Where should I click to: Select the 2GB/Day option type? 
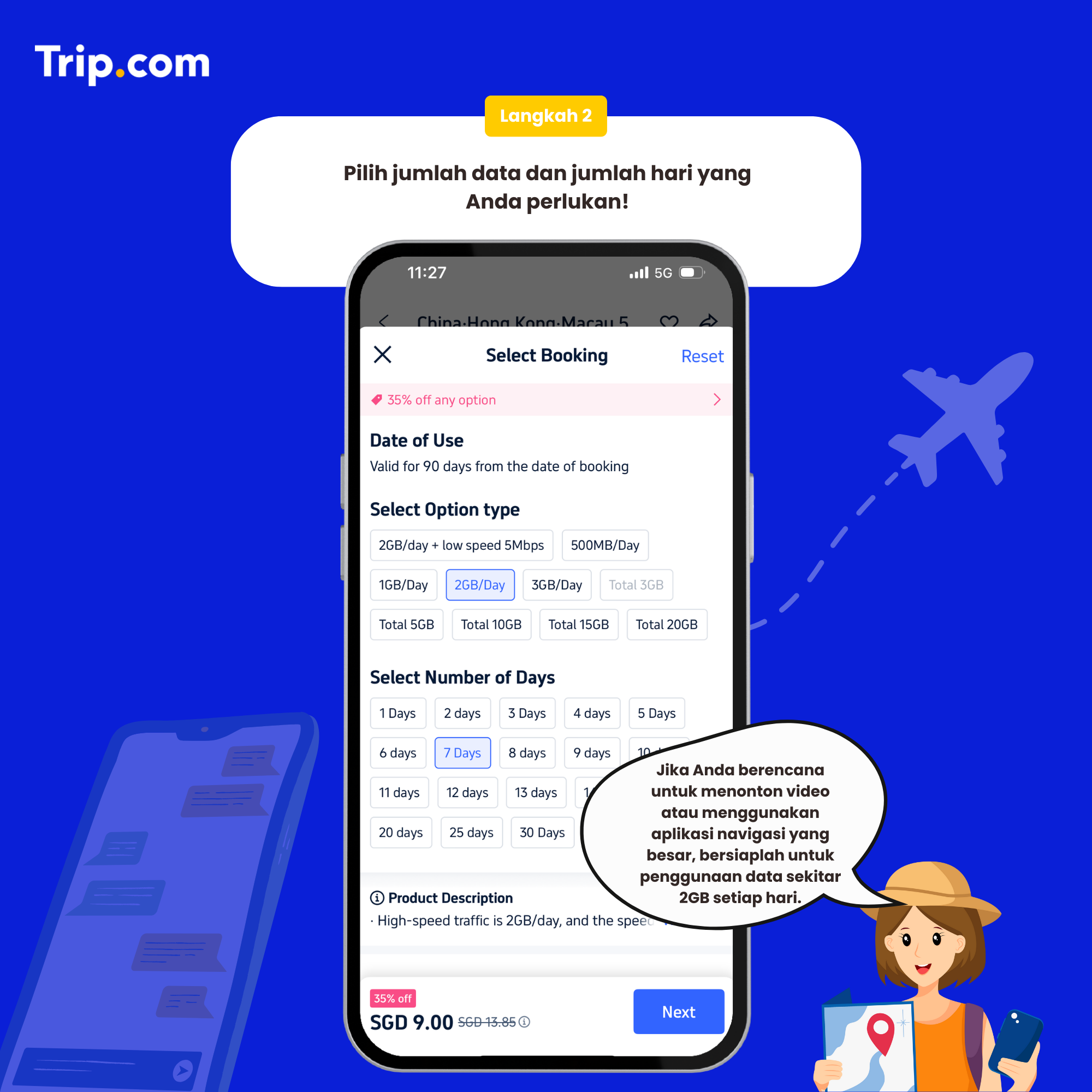point(480,585)
